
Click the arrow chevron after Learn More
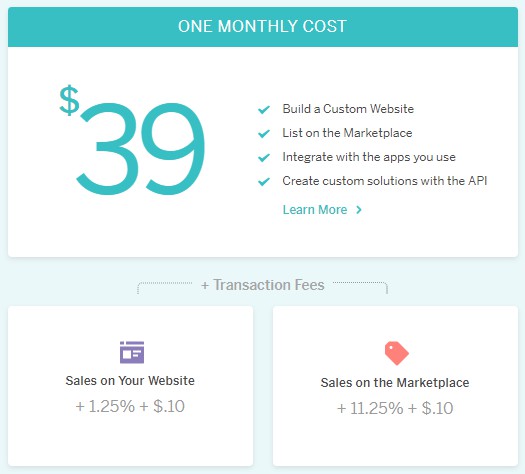click(x=359, y=210)
